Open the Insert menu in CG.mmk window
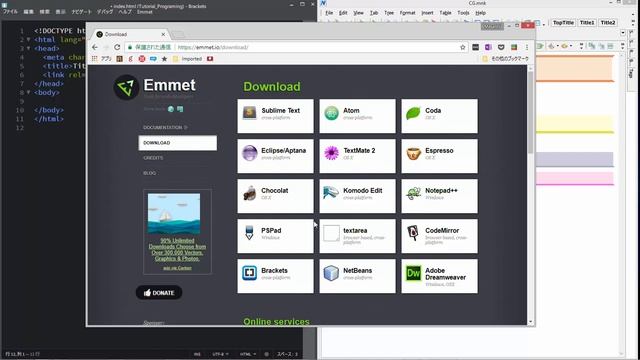The image size is (640, 360). tap(427, 13)
